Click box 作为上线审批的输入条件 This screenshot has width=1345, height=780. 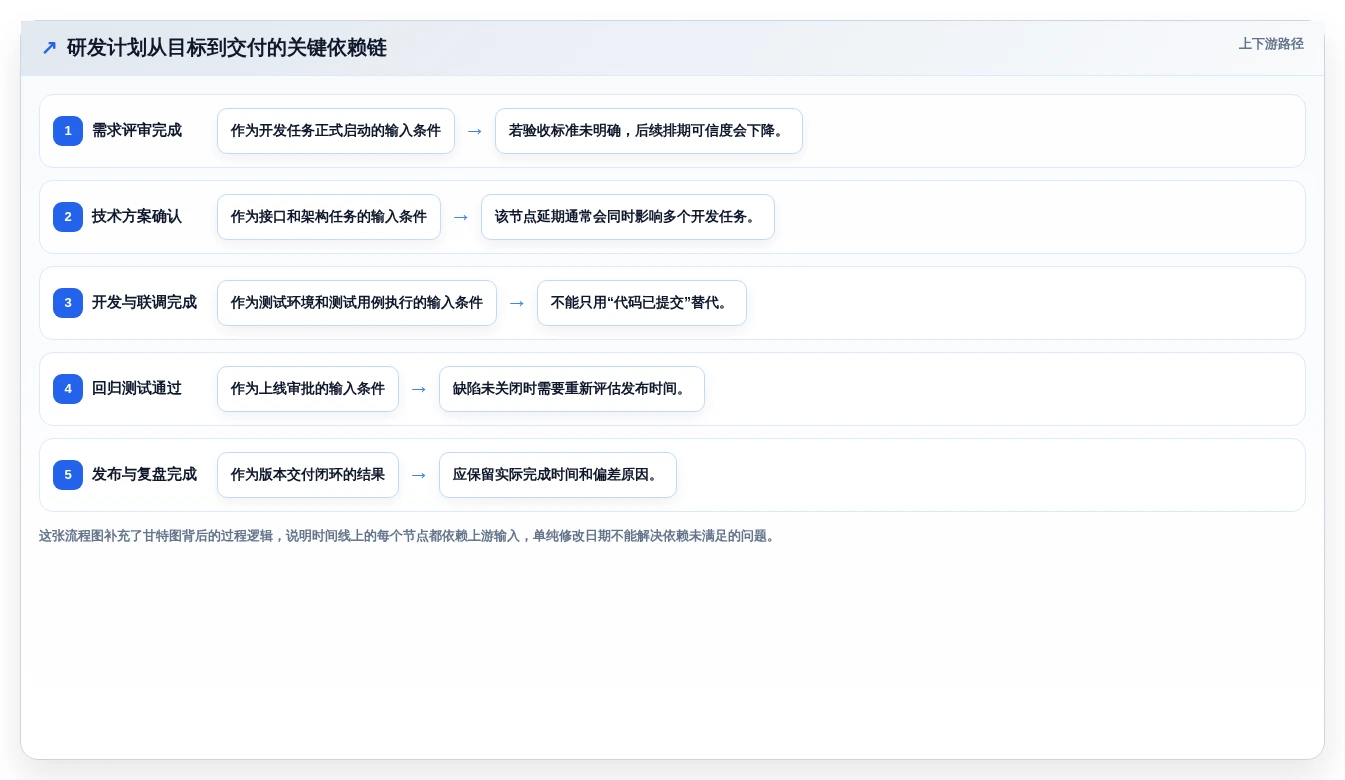(x=308, y=389)
